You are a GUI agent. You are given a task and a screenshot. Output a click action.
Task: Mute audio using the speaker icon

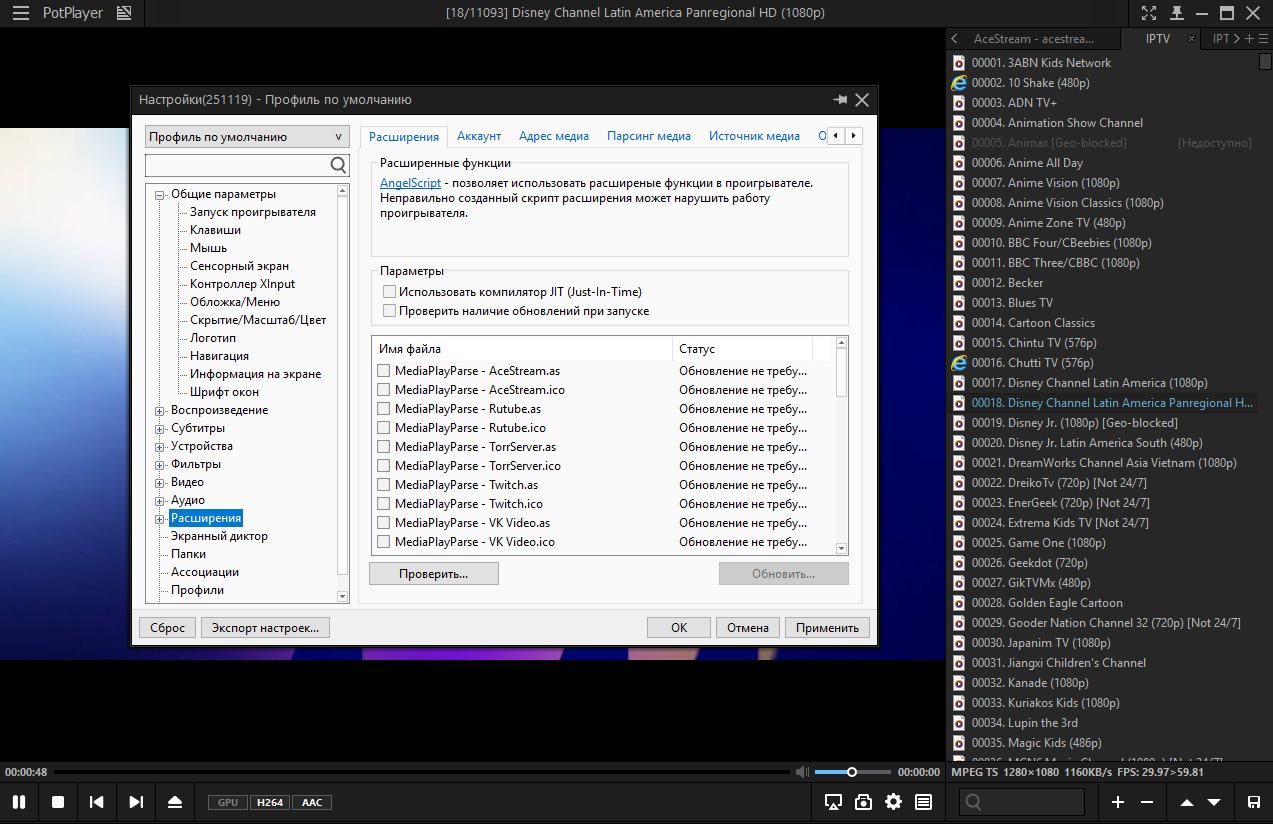click(801, 772)
